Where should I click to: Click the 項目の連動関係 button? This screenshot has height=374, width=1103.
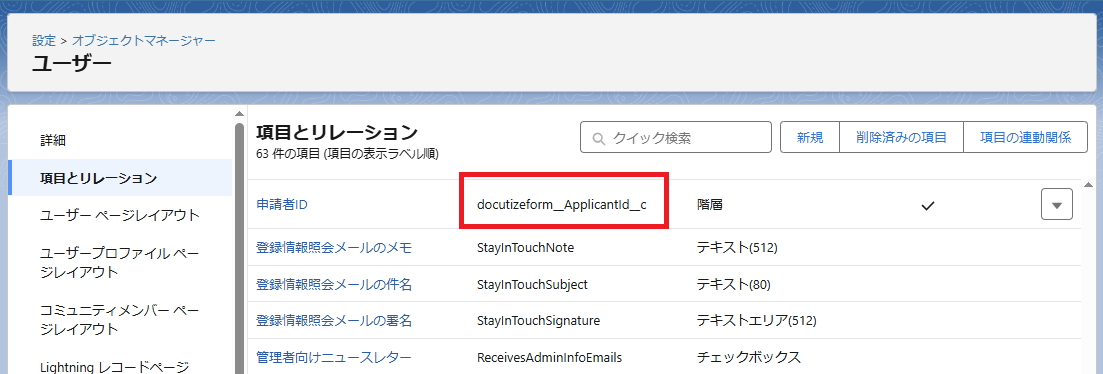tap(1025, 137)
